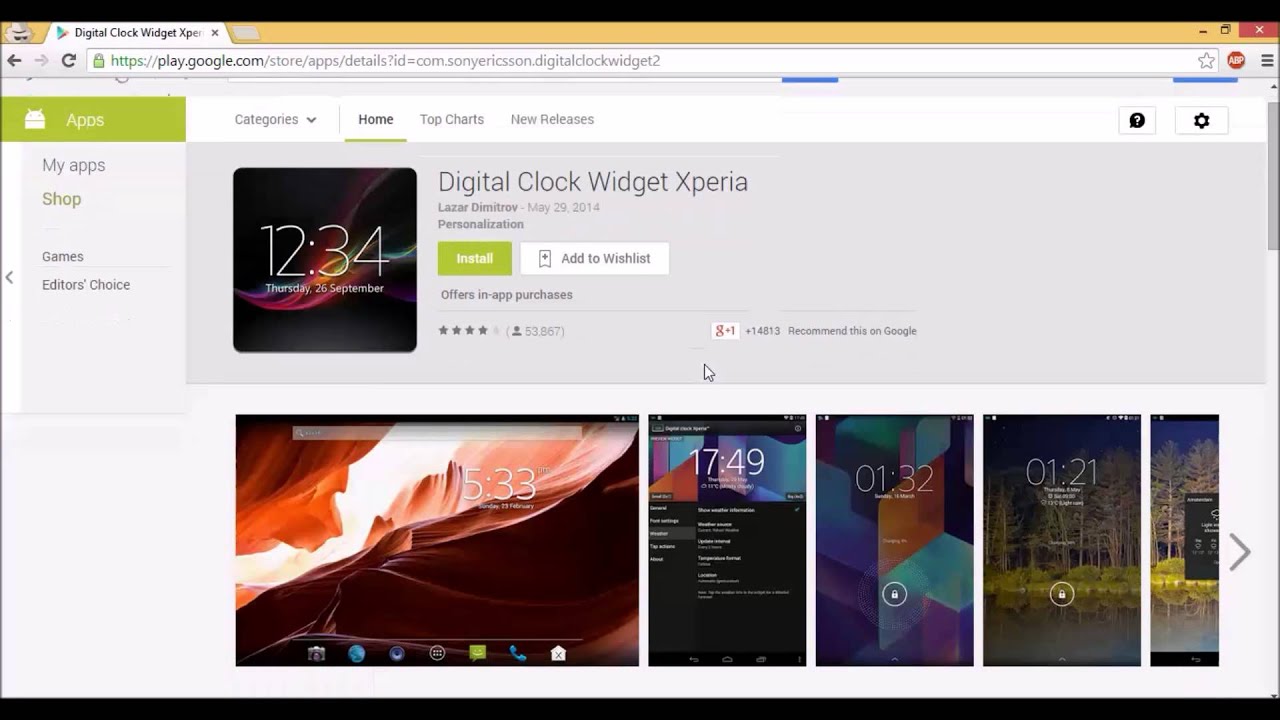Open the settings gear icon
The image size is (1280, 720).
[1201, 120]
